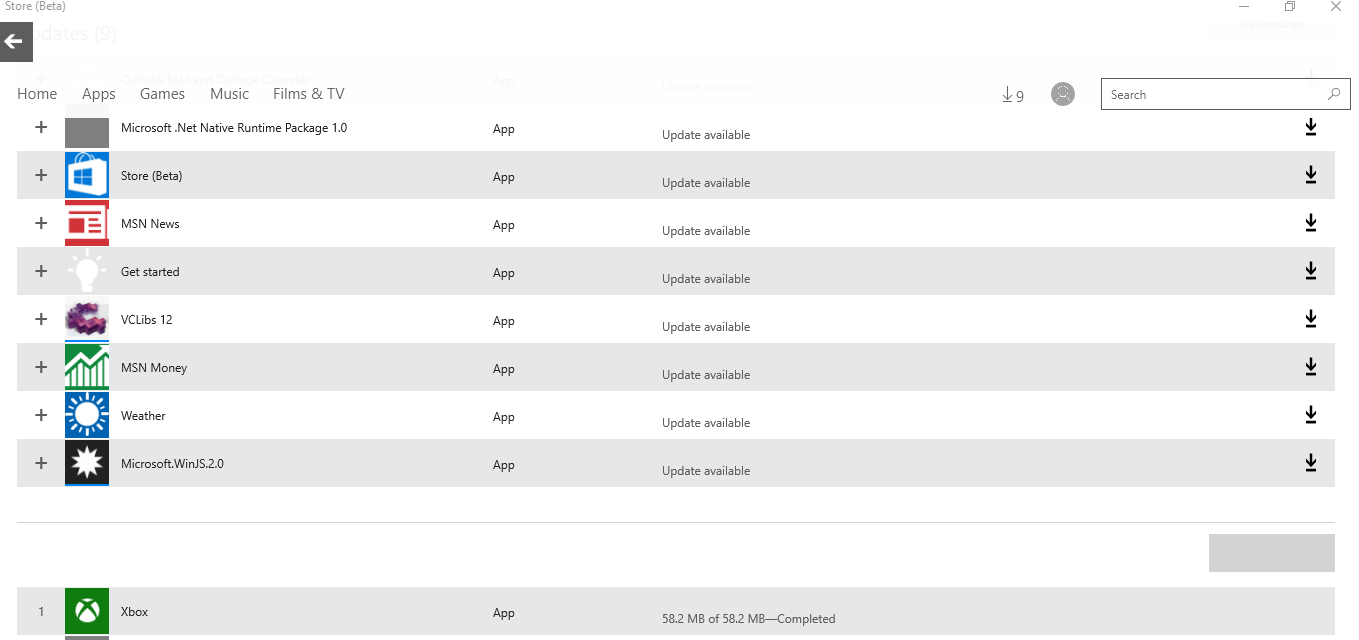1359x640 pixels.
Task: Expand the MSN Money row details
Action: (41, 367)
